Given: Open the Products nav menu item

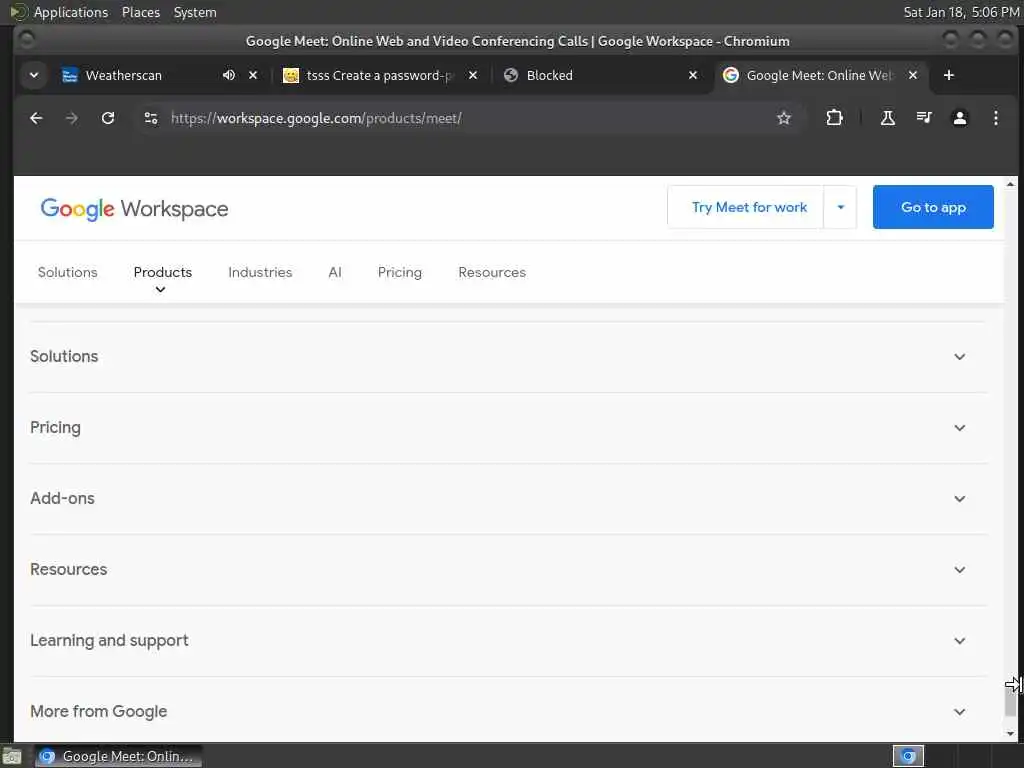Looking at the screenshot, I should tap(163, 272).
